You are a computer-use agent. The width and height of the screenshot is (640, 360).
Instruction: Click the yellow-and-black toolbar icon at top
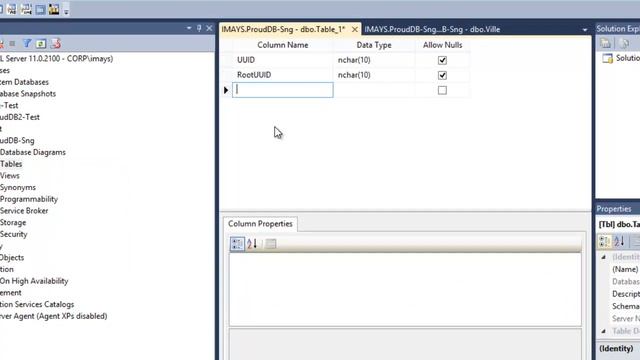tap(54, 9)
